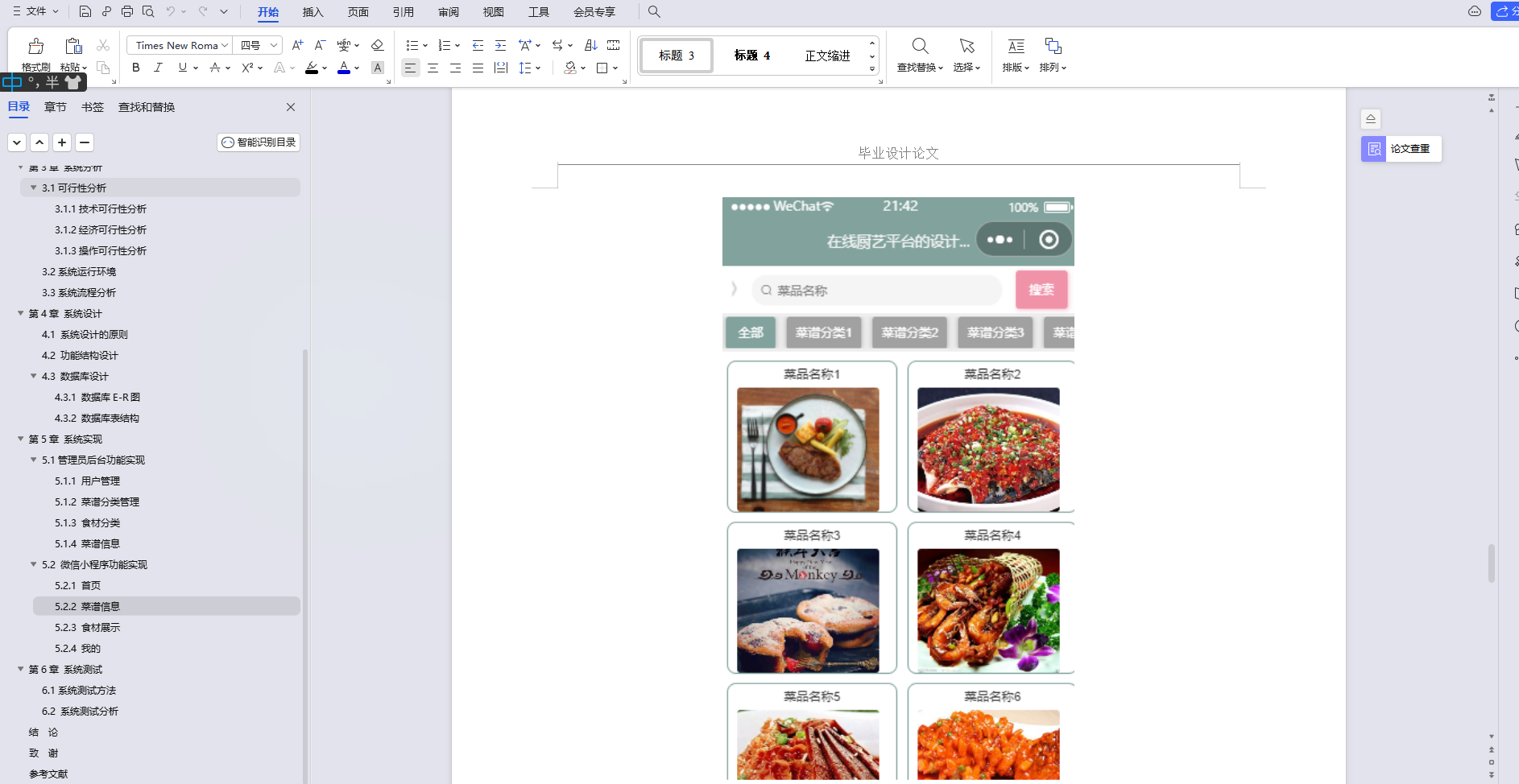Screen dimensions: 1519x784
Task: Center-align the paragraph
Action: (x=433, y=68)
